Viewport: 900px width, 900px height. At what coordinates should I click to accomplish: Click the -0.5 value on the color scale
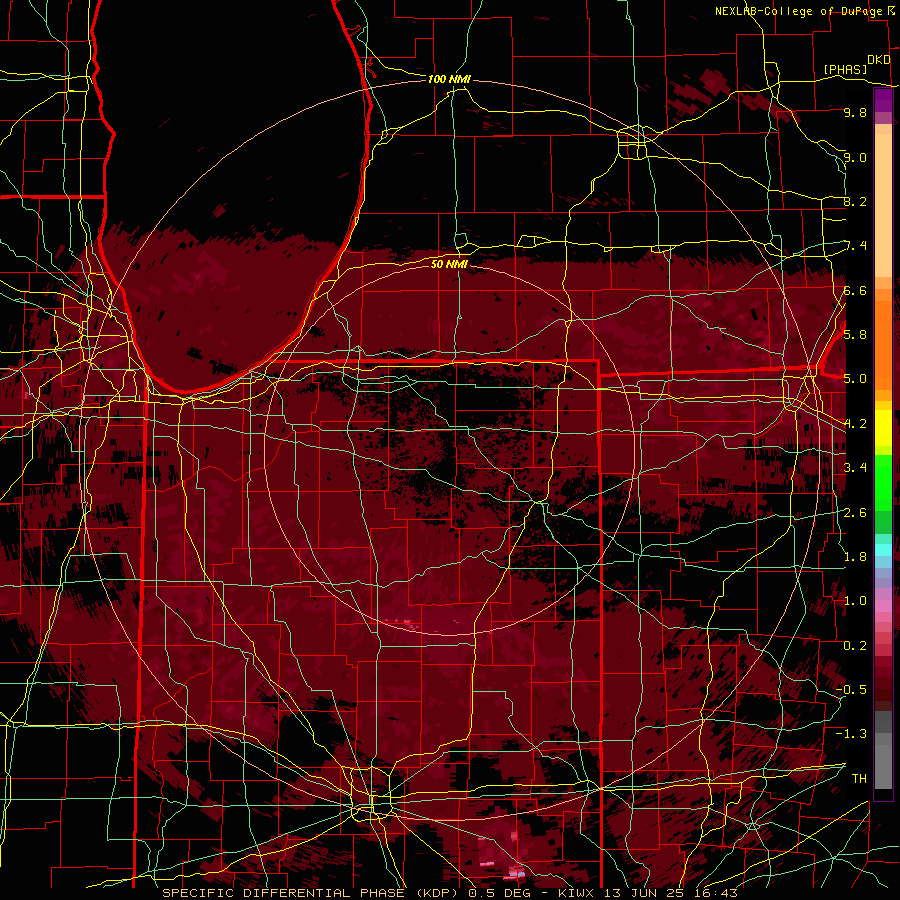[851, 690]
